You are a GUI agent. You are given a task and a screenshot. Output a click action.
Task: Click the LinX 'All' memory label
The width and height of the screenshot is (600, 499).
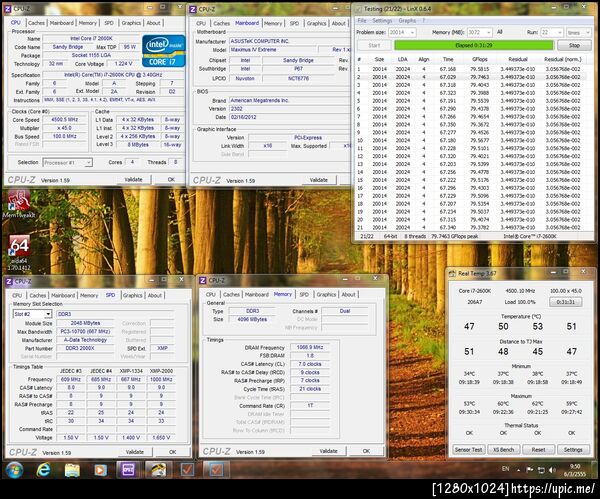tap(499, 32)
